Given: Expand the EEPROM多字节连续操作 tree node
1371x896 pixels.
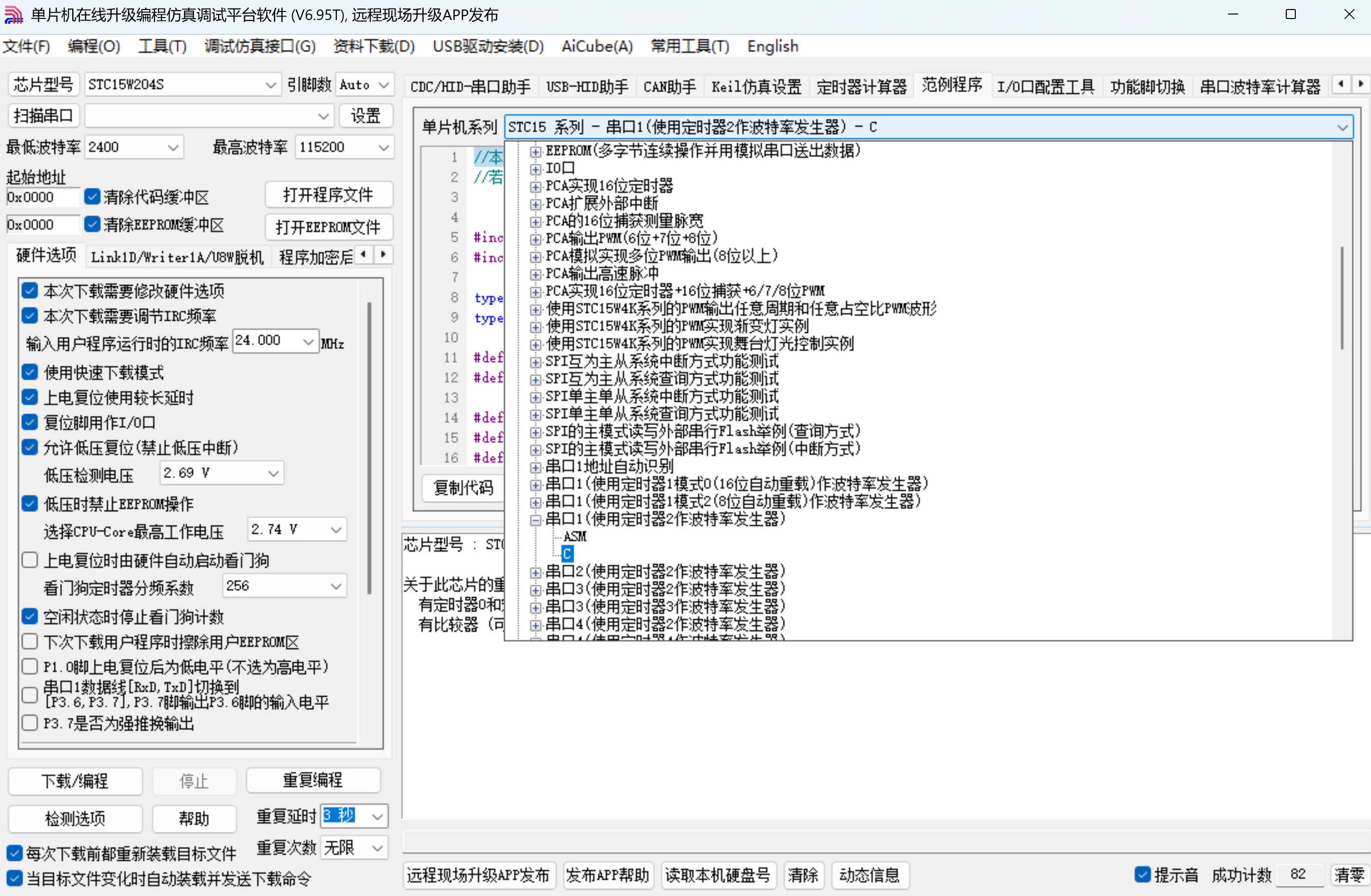Looking at the screenshot, I should tap(536, 151).
